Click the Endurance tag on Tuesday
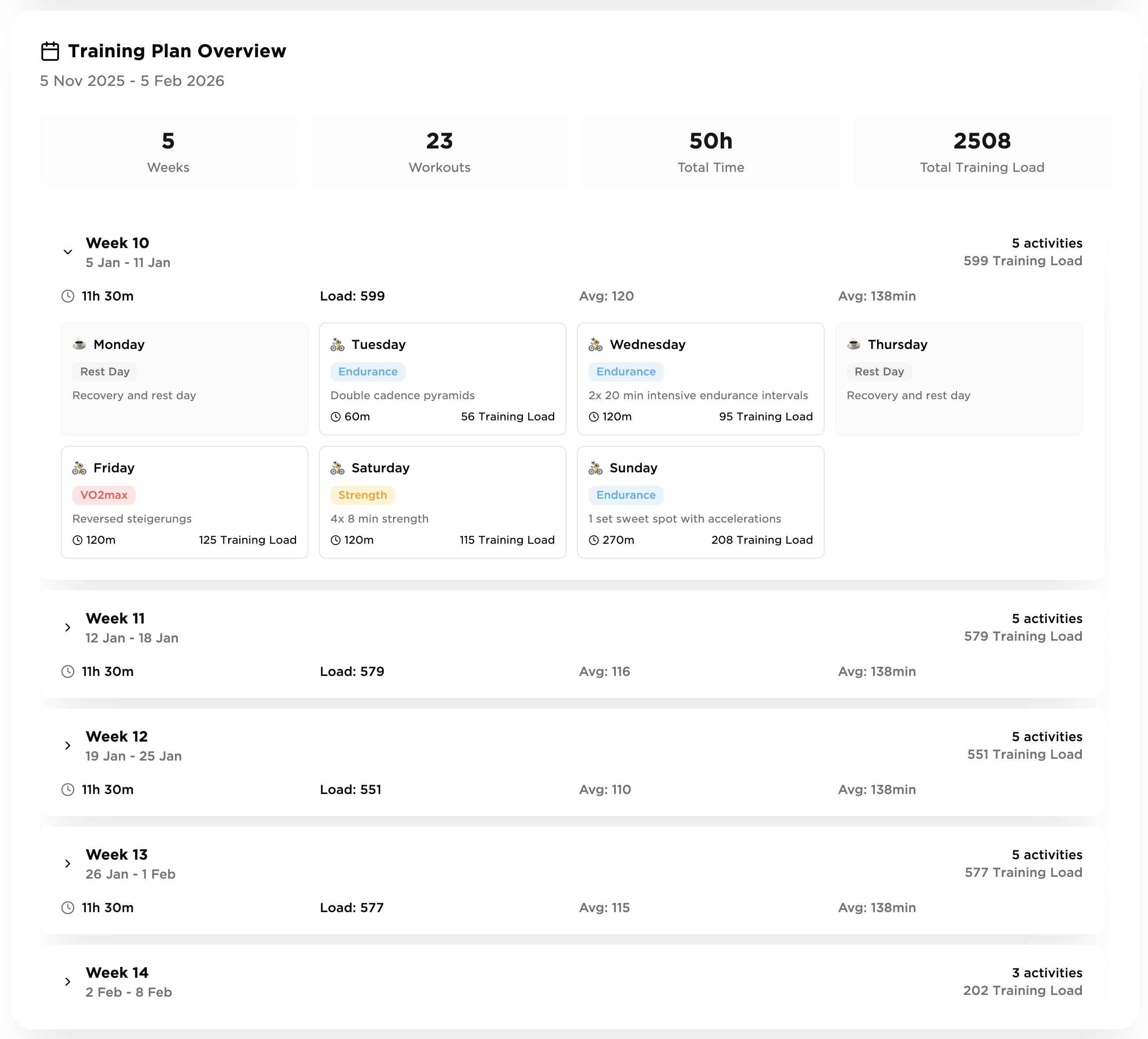Viewport: 1148px width, 1039px height. 368,372
